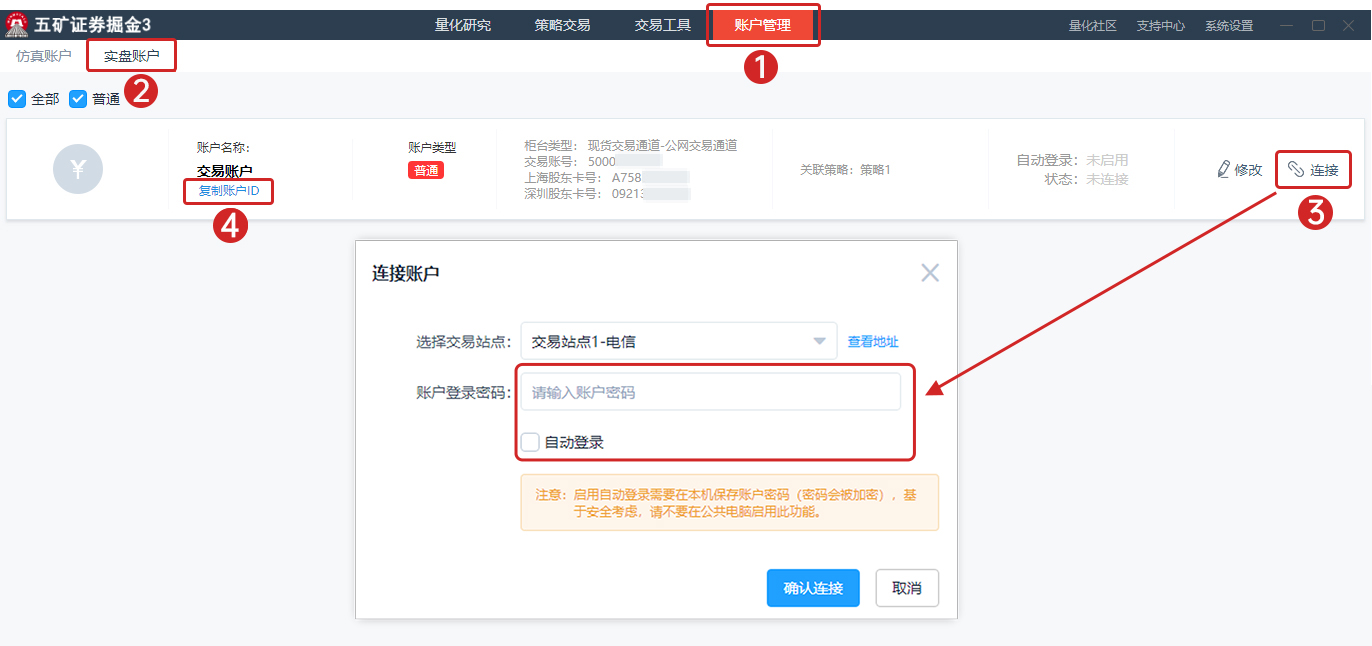Click the pencil icon beside 修改
This screenshot has width=1372, height=646.
tap(1223, 170)
